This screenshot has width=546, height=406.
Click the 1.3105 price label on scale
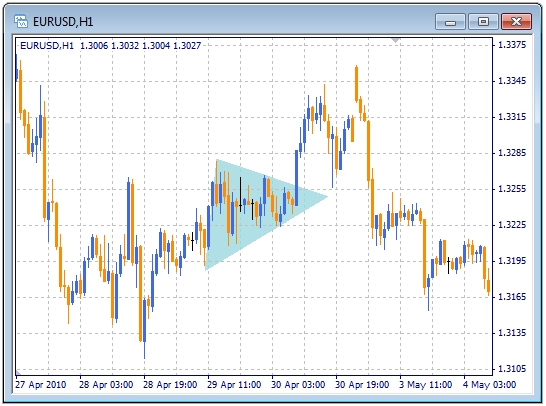pyautogui.click(x=512, y=369)
